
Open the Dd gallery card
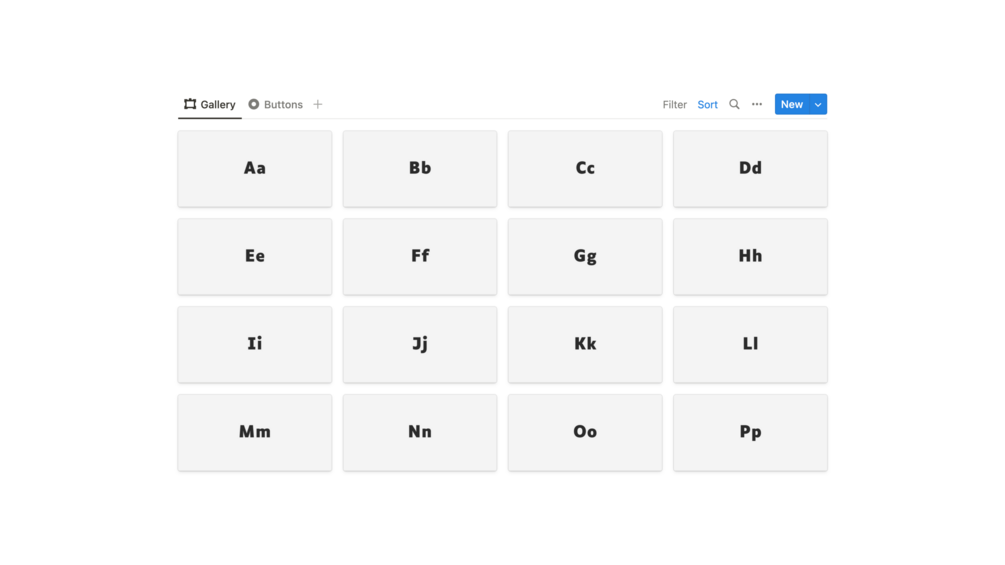pos(750,169)
